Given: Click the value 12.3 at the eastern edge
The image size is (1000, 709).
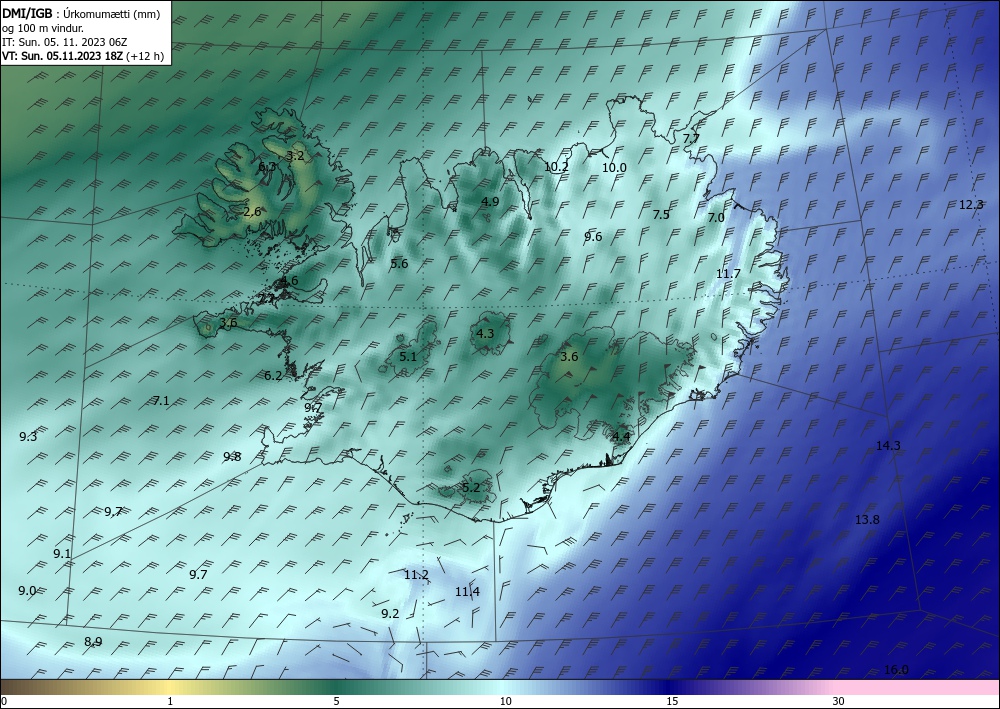Looking at the screenshot, I should click(971, 205).
